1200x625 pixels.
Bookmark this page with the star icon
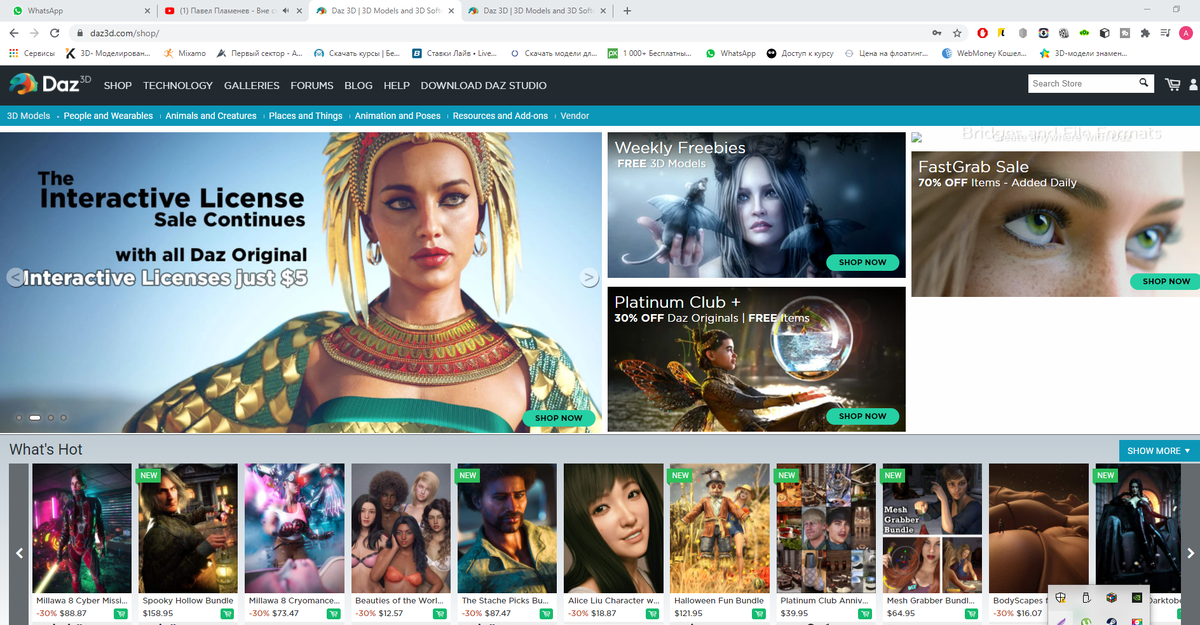(x=957, y=33)
